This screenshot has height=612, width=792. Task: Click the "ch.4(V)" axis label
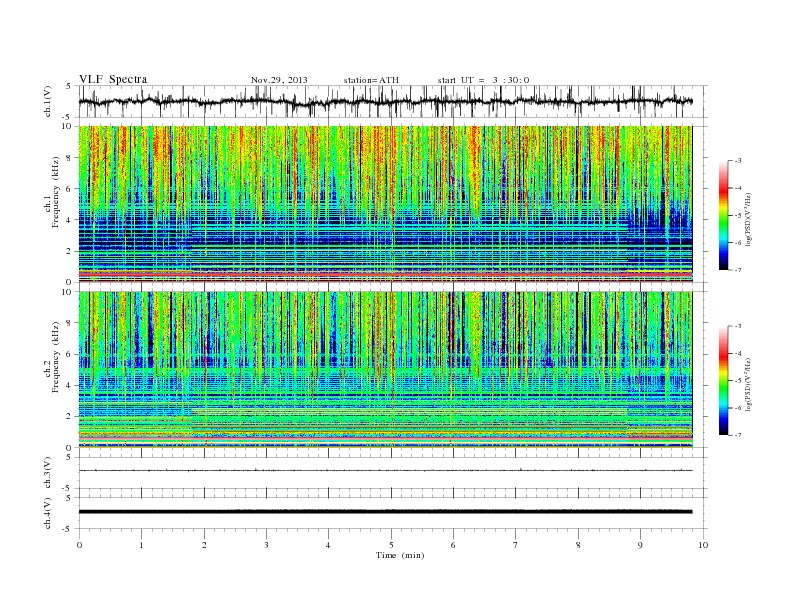click(48, 513)
